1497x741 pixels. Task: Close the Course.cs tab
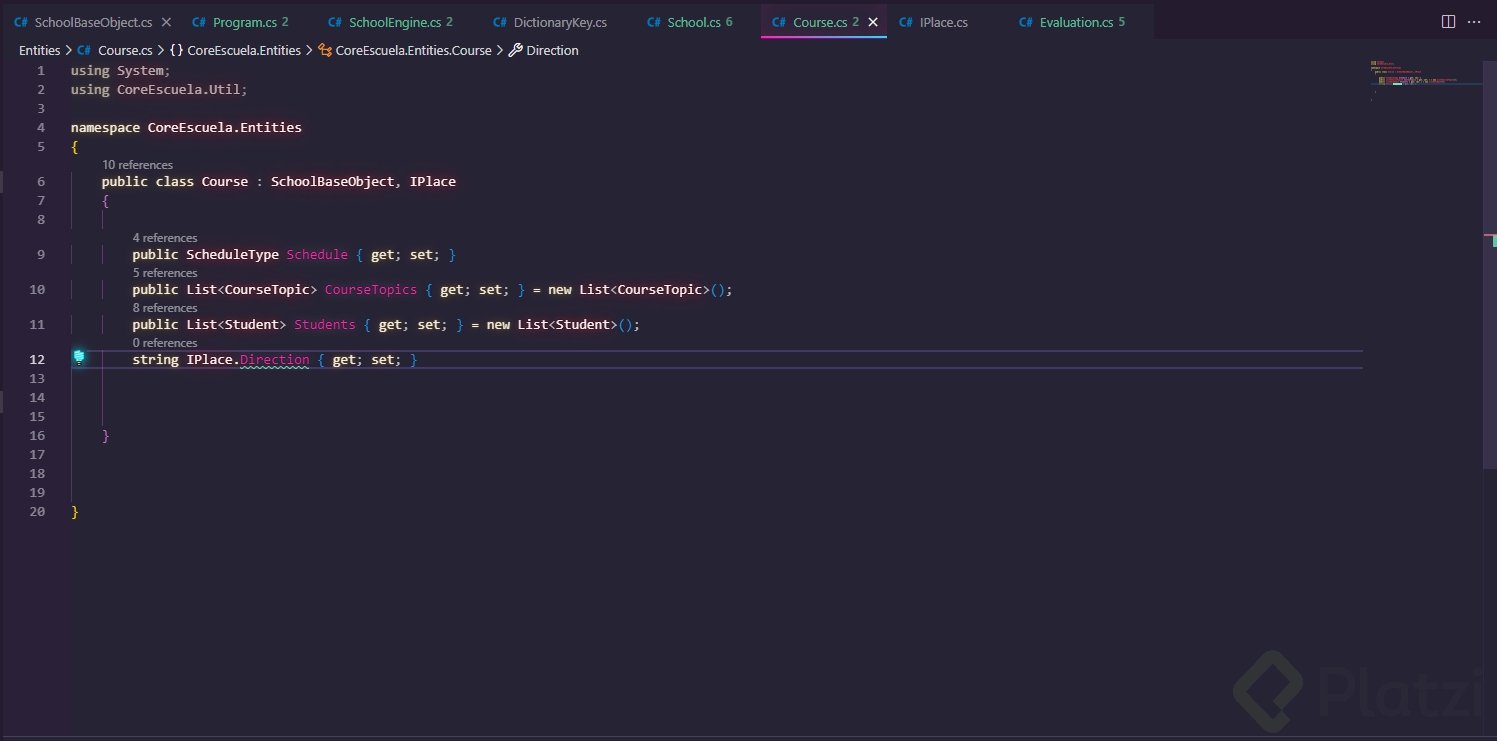(x=873, y=22)
